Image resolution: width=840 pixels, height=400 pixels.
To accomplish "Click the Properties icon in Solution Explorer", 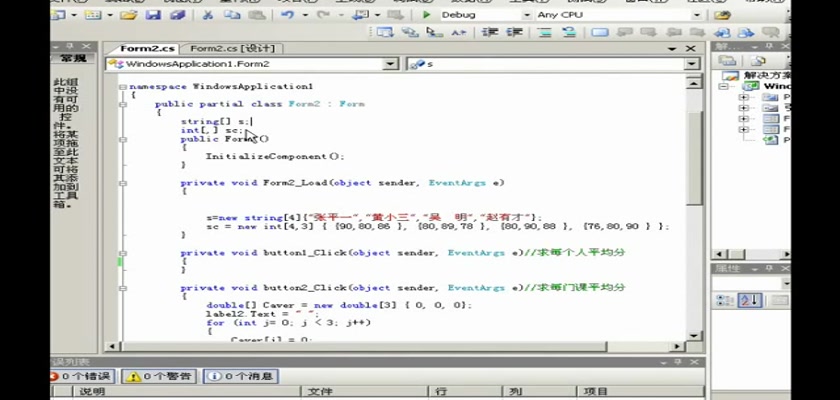I will coord(727,61).
